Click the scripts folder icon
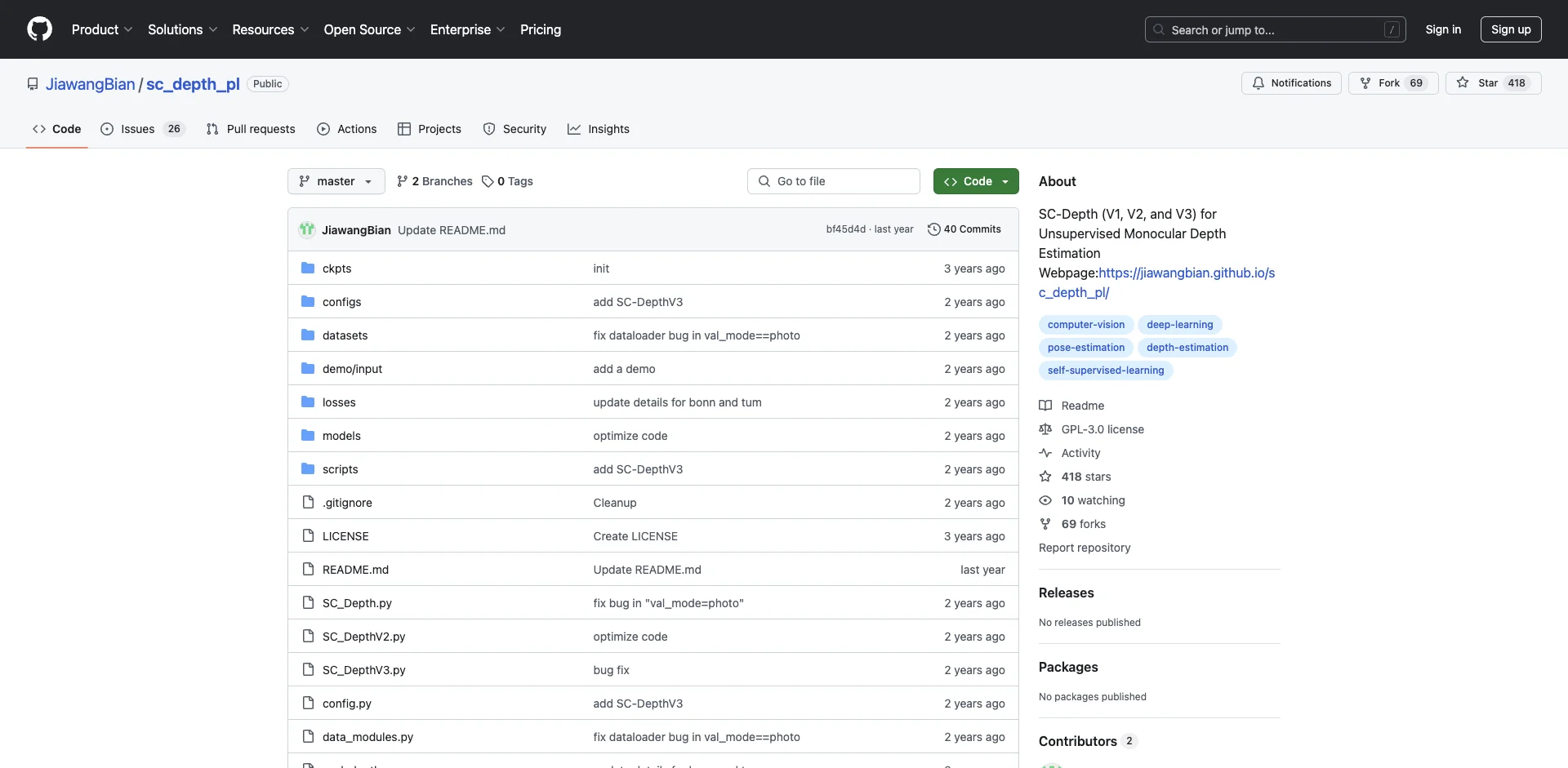The image size is (1568, 768). pyautogui.click(x=308, y=469)
